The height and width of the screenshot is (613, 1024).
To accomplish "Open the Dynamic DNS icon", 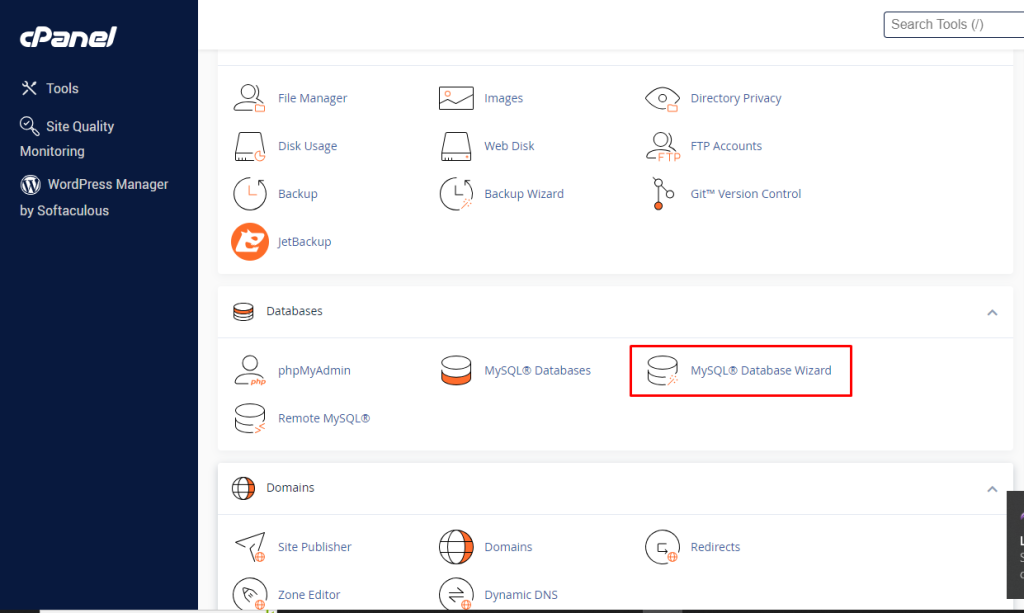I will tap(456, 594).
